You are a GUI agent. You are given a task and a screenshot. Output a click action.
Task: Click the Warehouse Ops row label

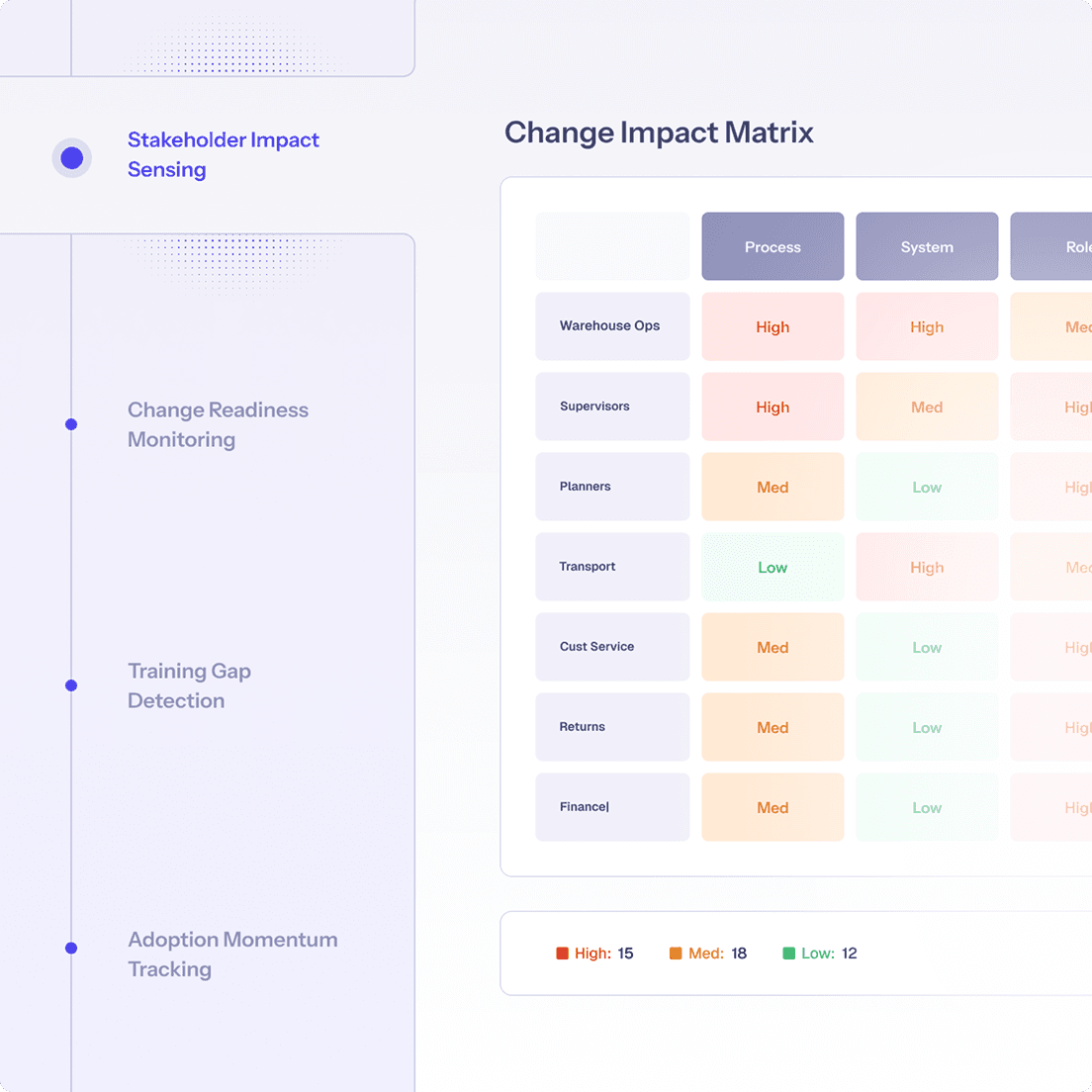click(611, 326)
